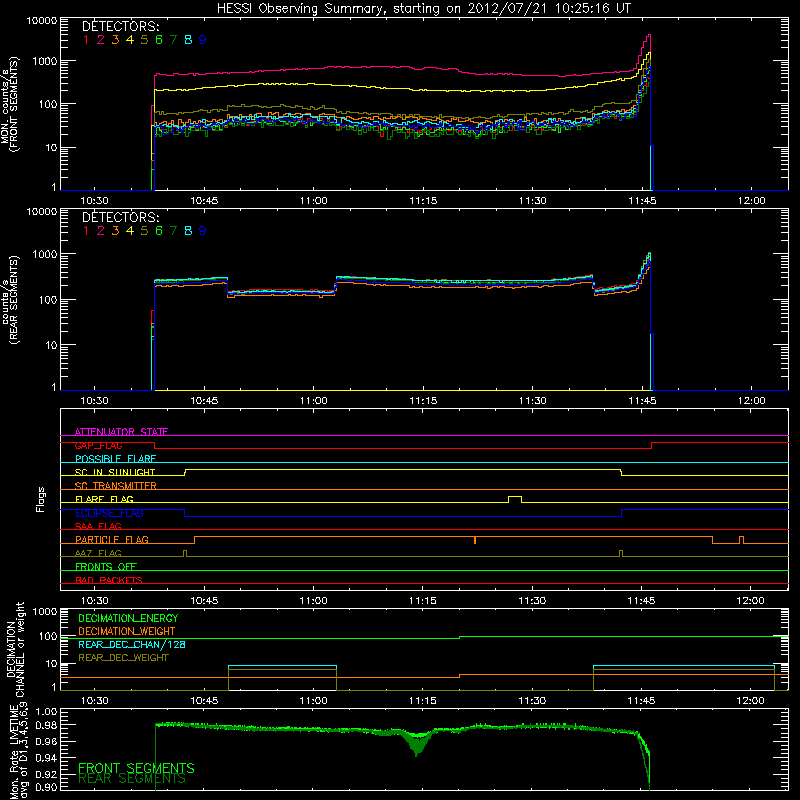Click the DECIMATION_ENERGY legend label

point(128,618)
